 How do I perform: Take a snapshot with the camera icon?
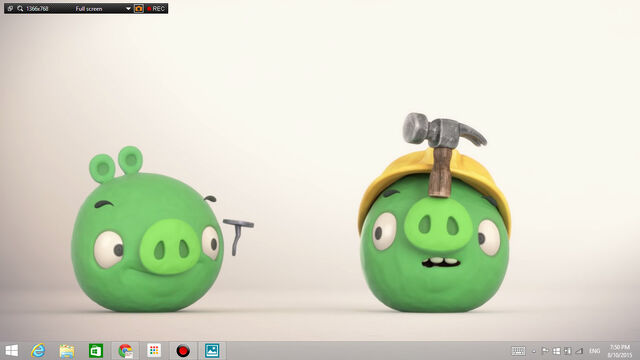[139, 9]
